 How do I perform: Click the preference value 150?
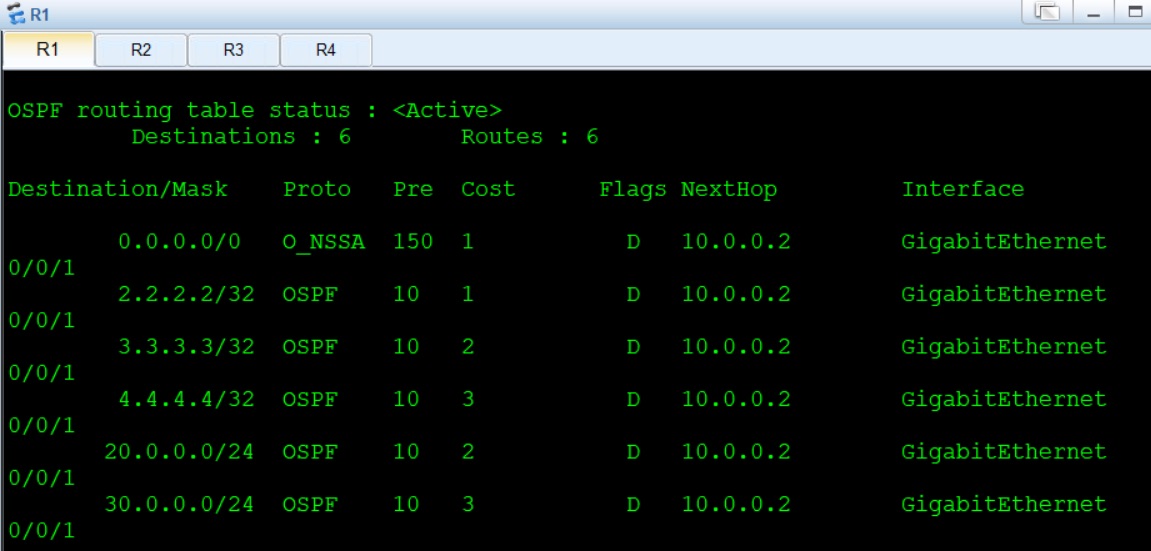pyautogui.click(x=413, y=242)
